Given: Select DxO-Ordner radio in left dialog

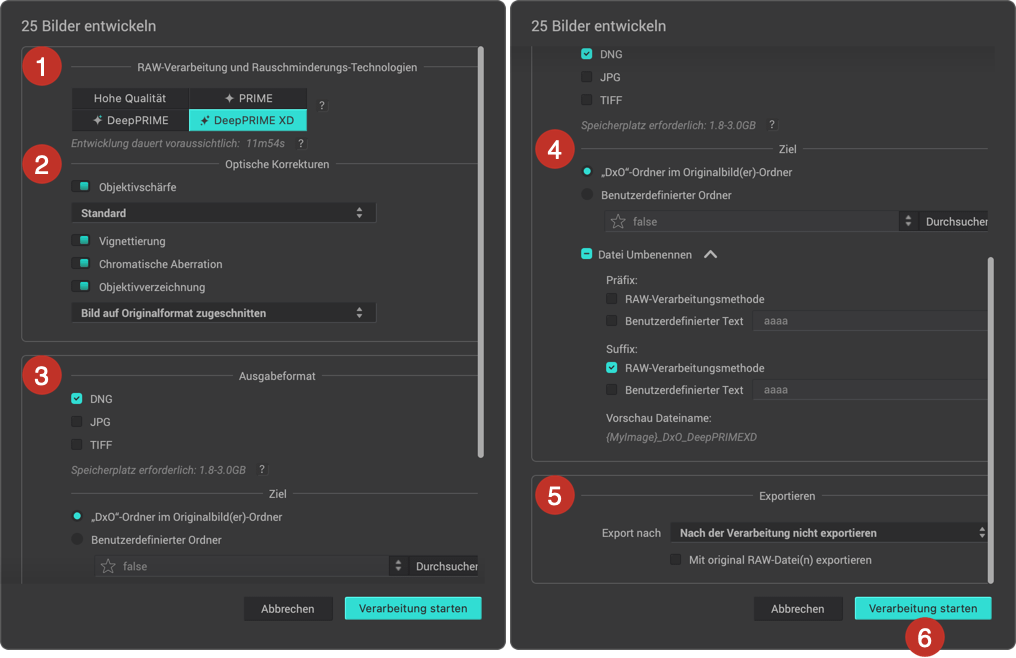Looking at the screenshot, I should click(77, 517).
